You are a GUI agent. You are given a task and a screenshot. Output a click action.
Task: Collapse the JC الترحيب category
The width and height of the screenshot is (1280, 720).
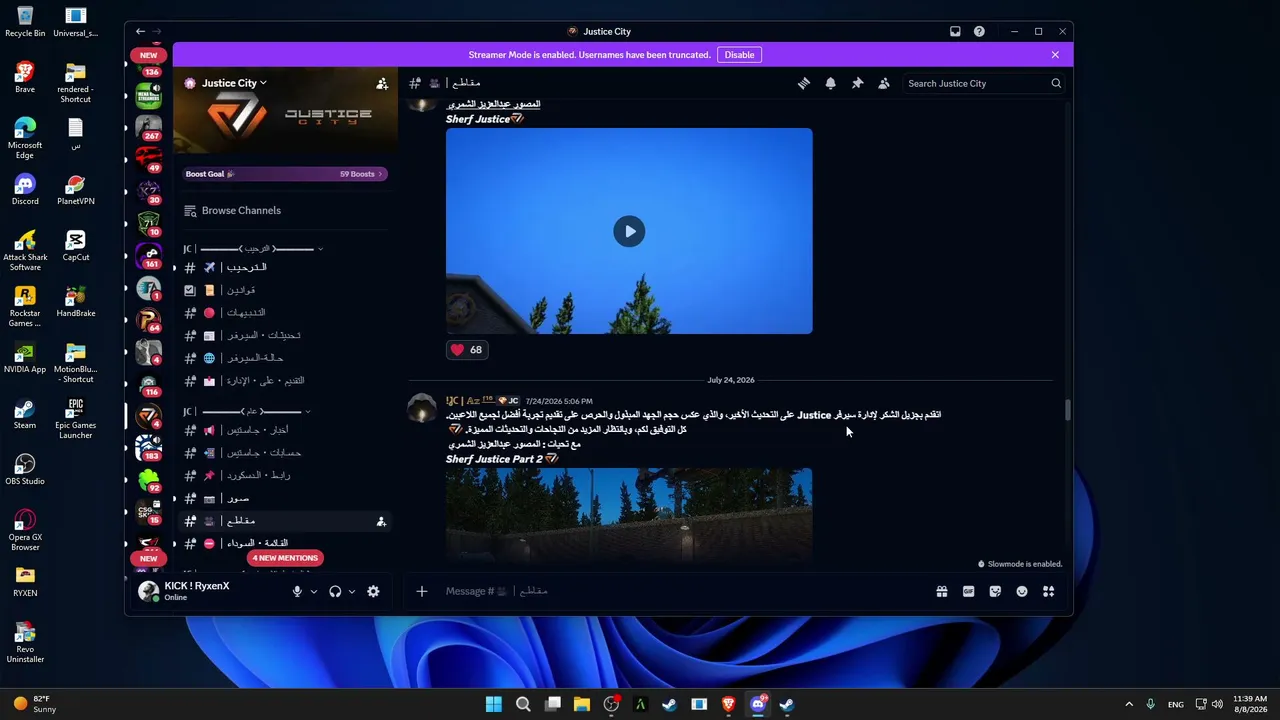pyautogui.click(x=253, y=248)
